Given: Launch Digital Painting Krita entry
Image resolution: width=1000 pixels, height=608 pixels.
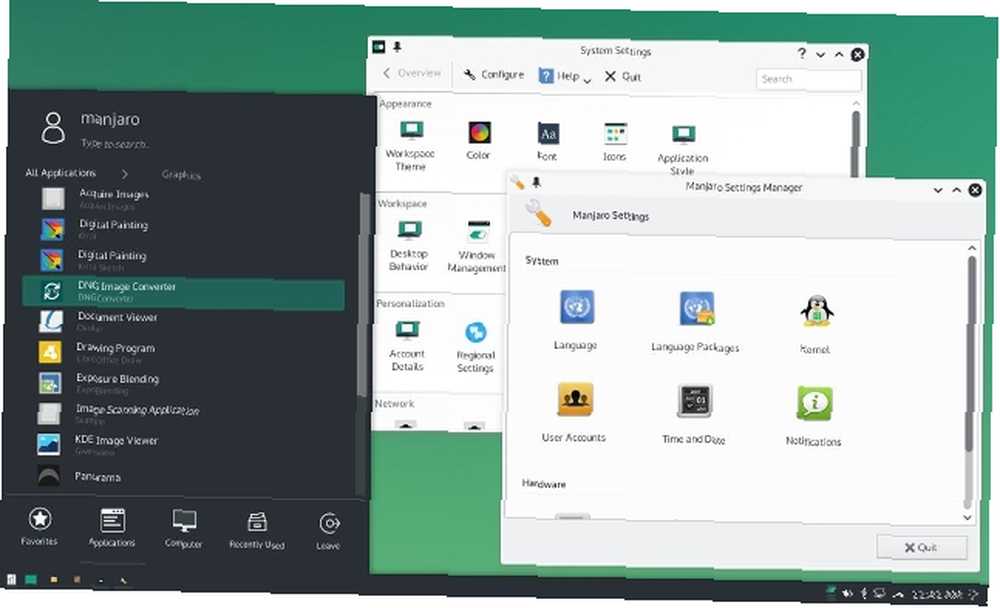Looking at the screenshot, I should [184, 229].
